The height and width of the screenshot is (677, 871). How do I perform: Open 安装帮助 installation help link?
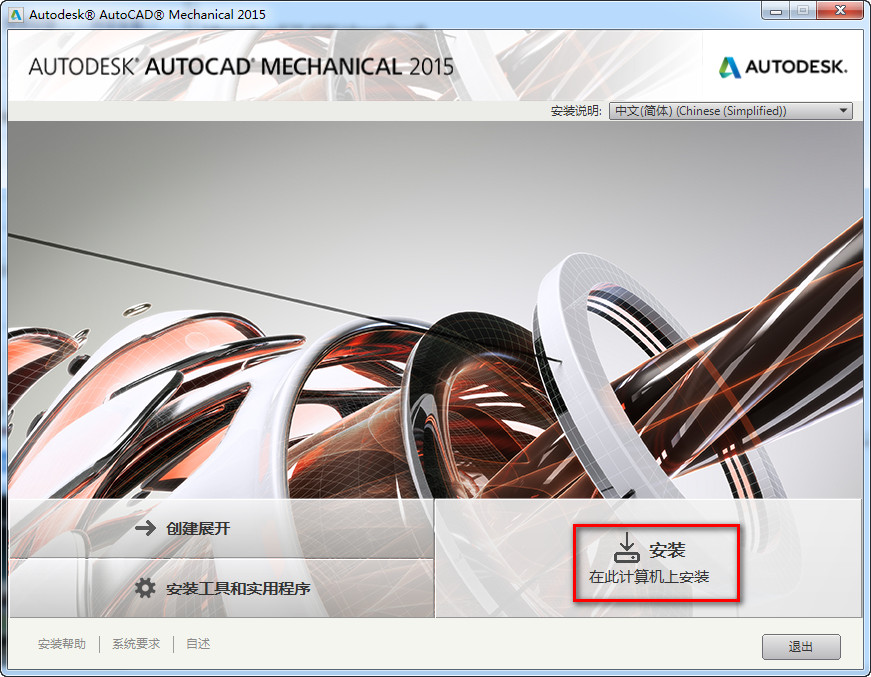point(61,644)
